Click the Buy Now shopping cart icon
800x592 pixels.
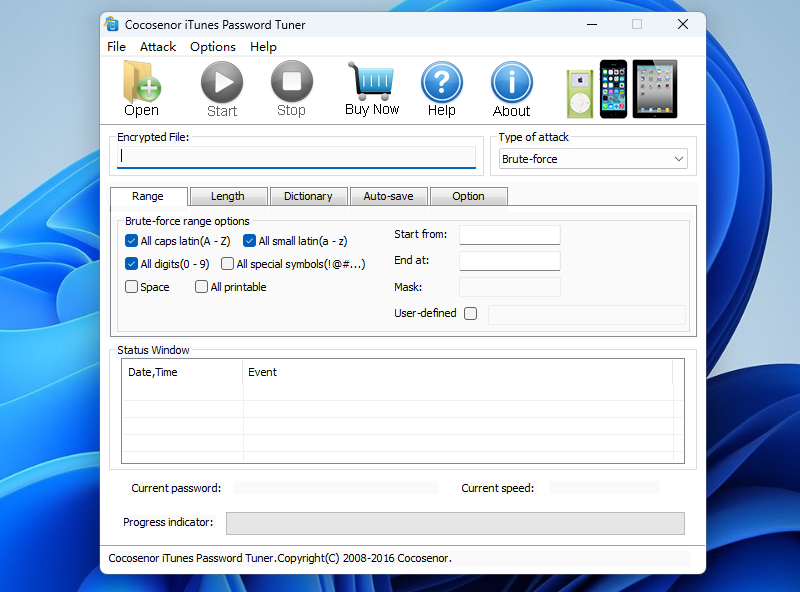pyautogui.click(x=372, y=89)
